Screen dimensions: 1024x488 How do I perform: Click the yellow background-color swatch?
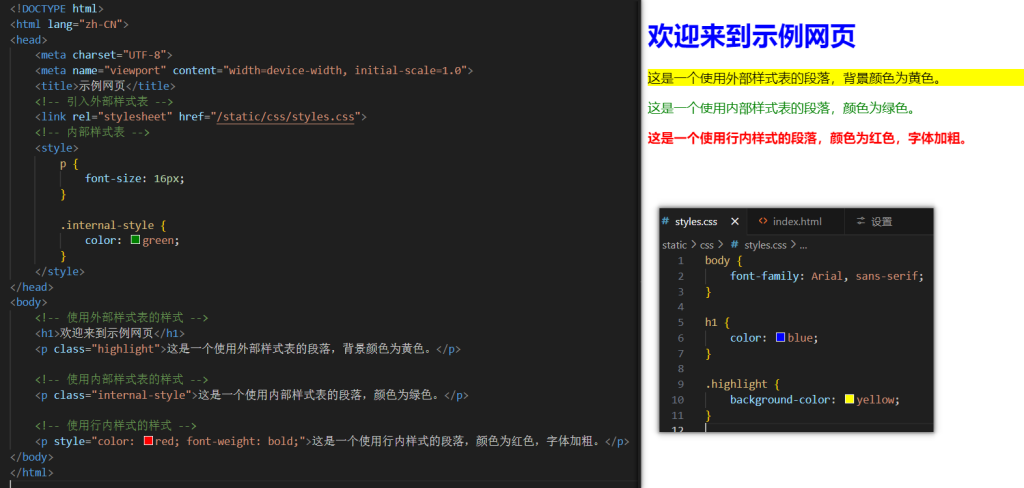pos(849,400)
